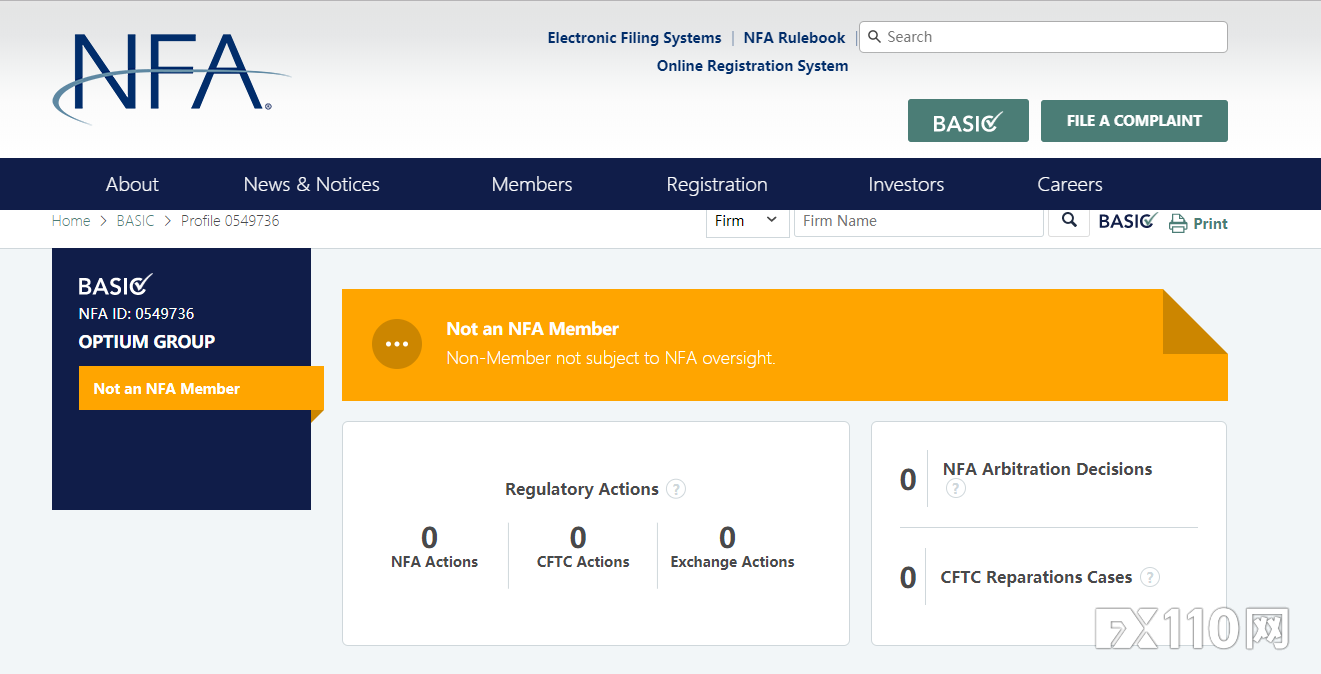This screenshot has width=1321, height=674.
Task: Click the BASIC logo in the sidebar panel
Action: pyautogui.click(x=116, y=285)
